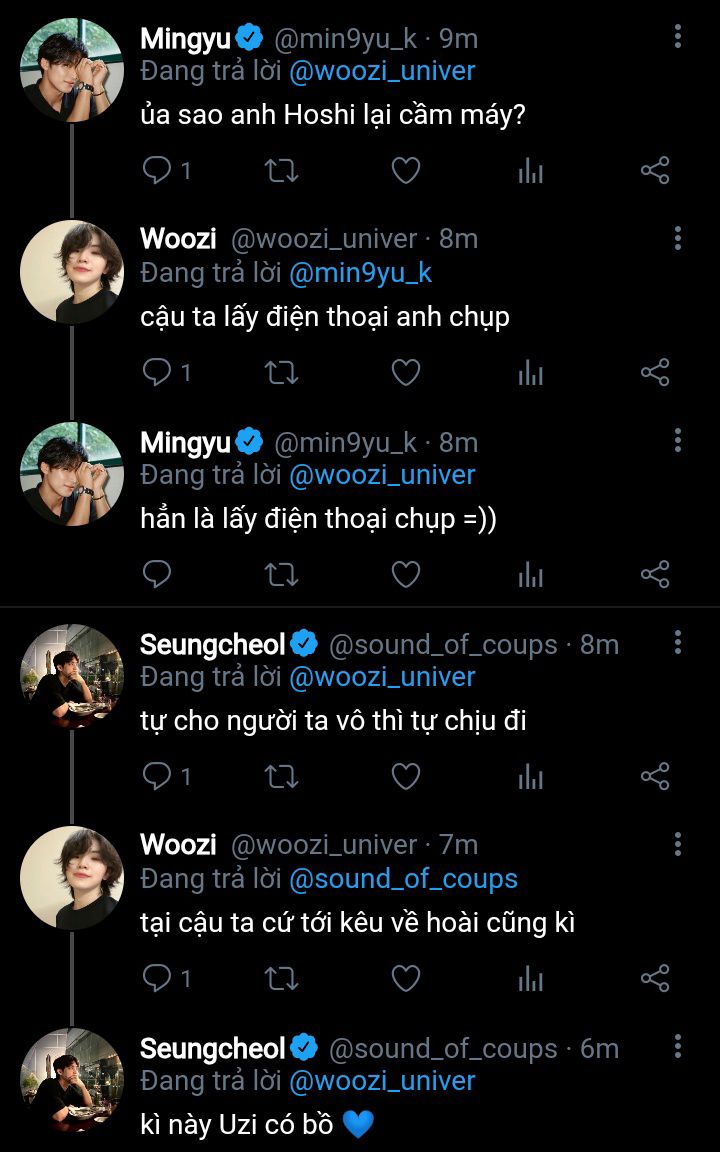Image resolution: width=720 pixels, height=1152 pixels.
Task: Reply to Mingyu's tweet about Hoshi
Action: [x=157, y=171]
